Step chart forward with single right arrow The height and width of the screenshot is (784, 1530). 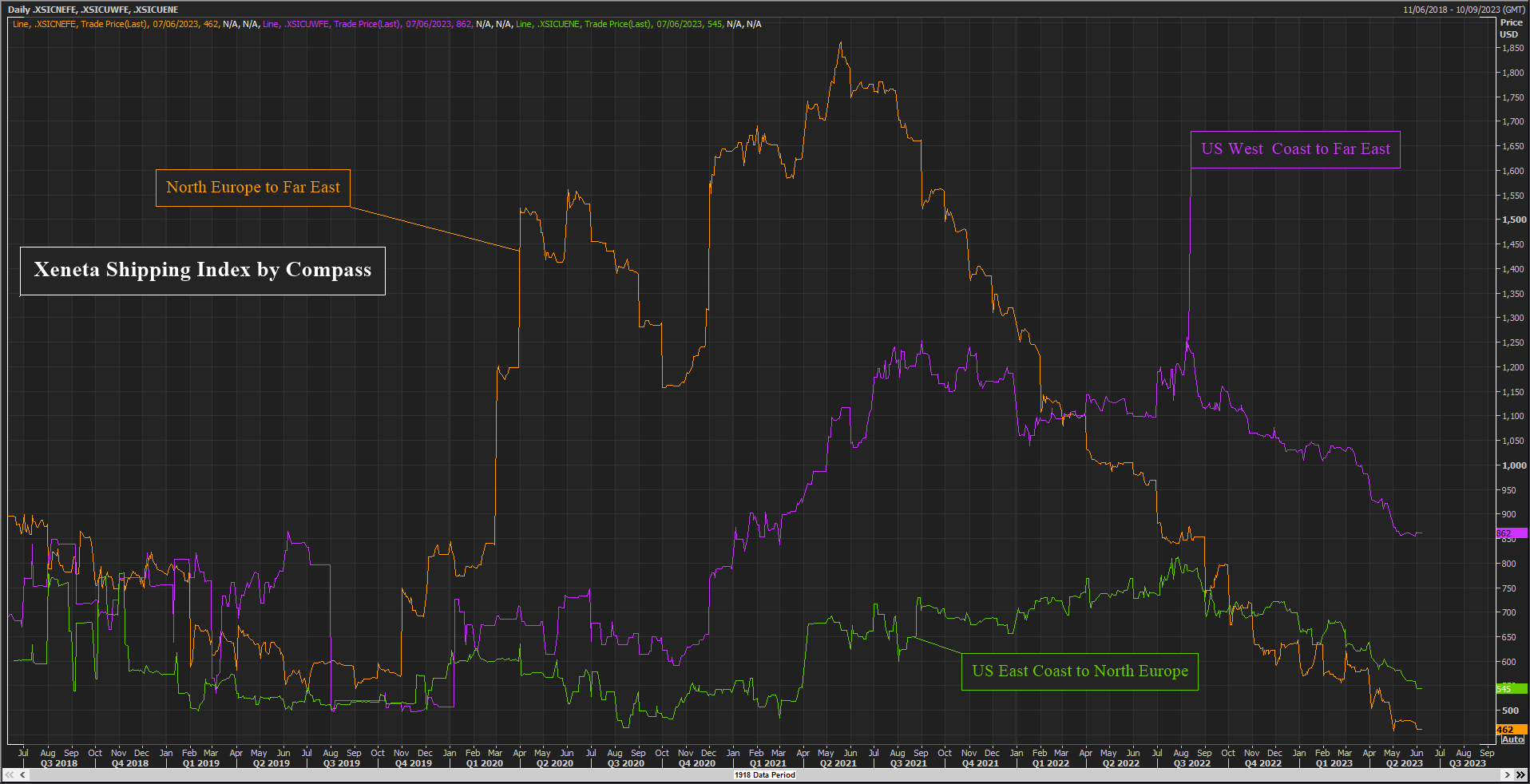click(x=1508, y=774)
